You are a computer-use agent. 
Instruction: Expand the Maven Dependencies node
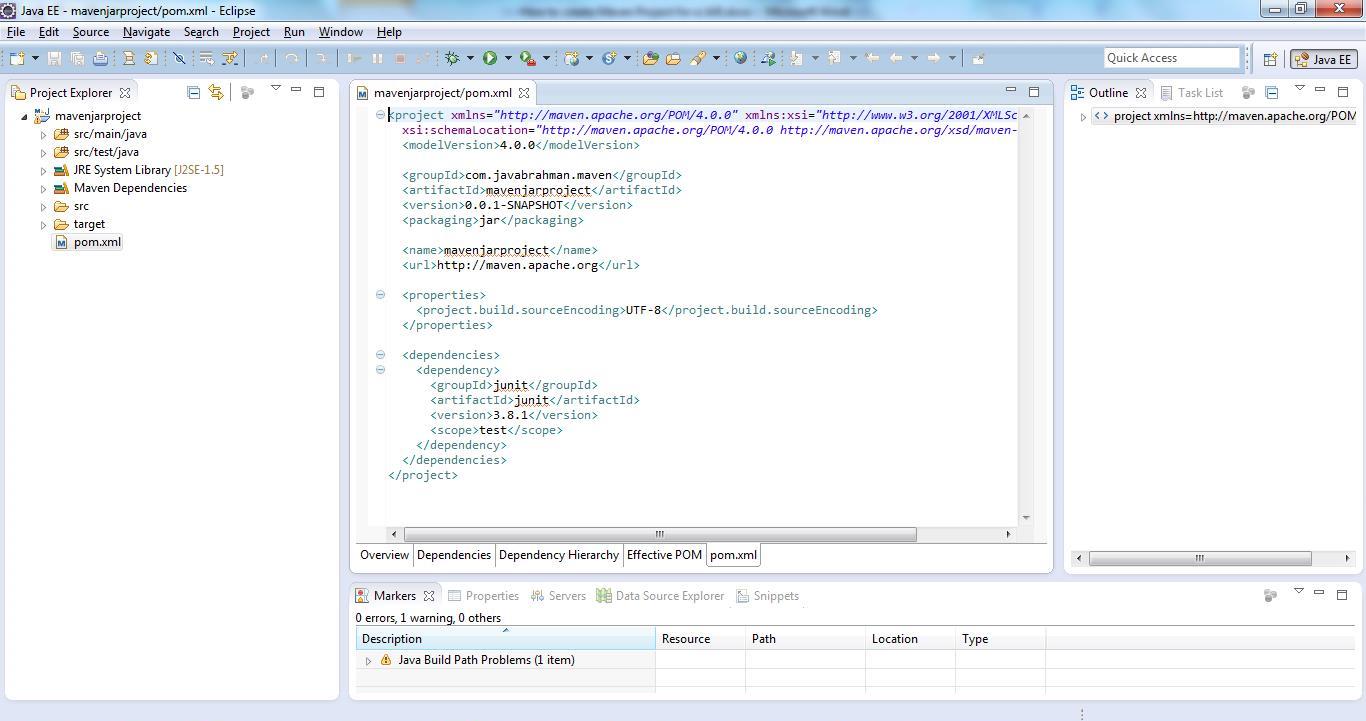[43, 188]
